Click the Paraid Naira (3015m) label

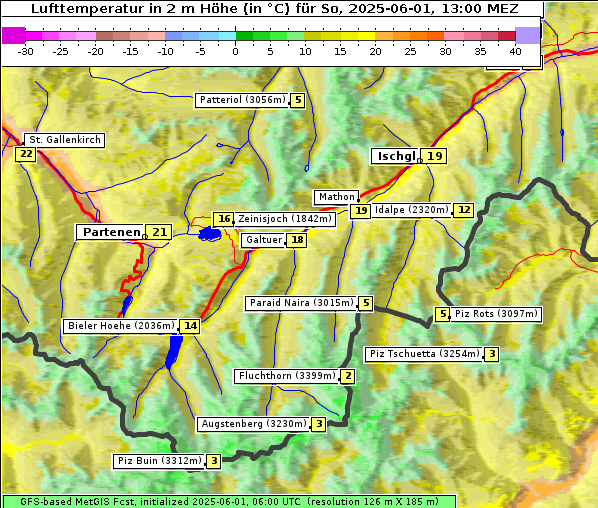point(301,303)
